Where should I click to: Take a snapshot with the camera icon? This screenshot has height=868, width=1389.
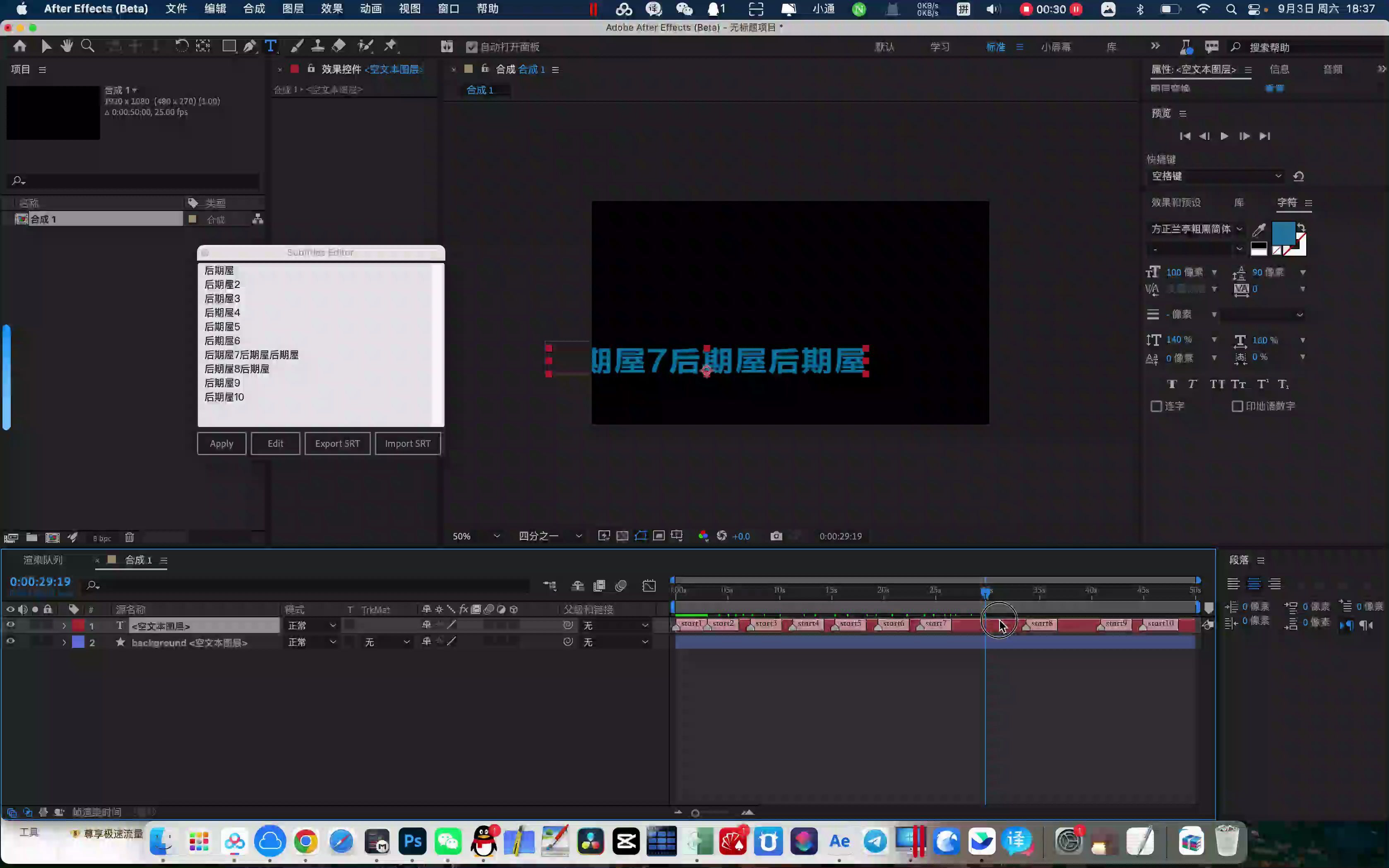click(776, 536)
